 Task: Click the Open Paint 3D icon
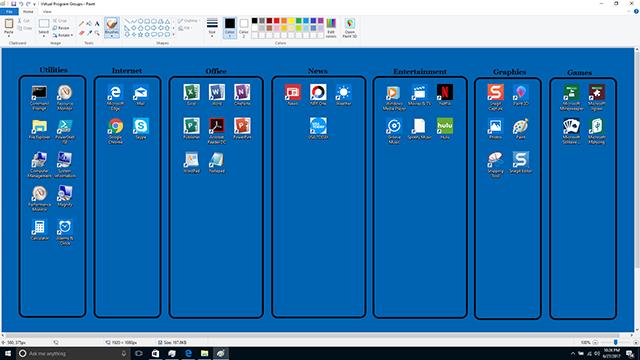tap(349, 23)
